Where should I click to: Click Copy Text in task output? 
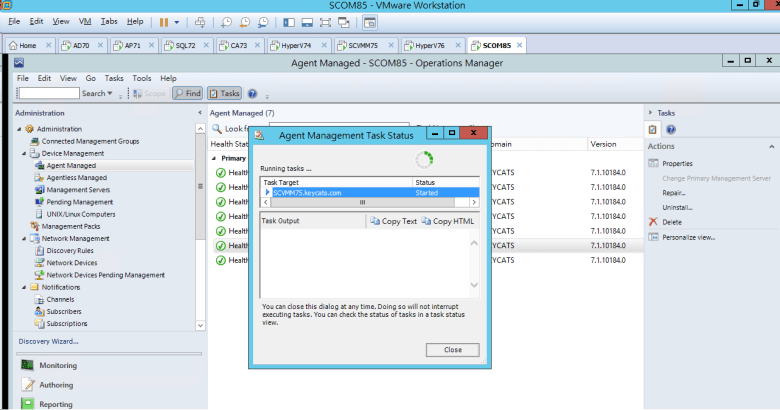click(393, 220)
